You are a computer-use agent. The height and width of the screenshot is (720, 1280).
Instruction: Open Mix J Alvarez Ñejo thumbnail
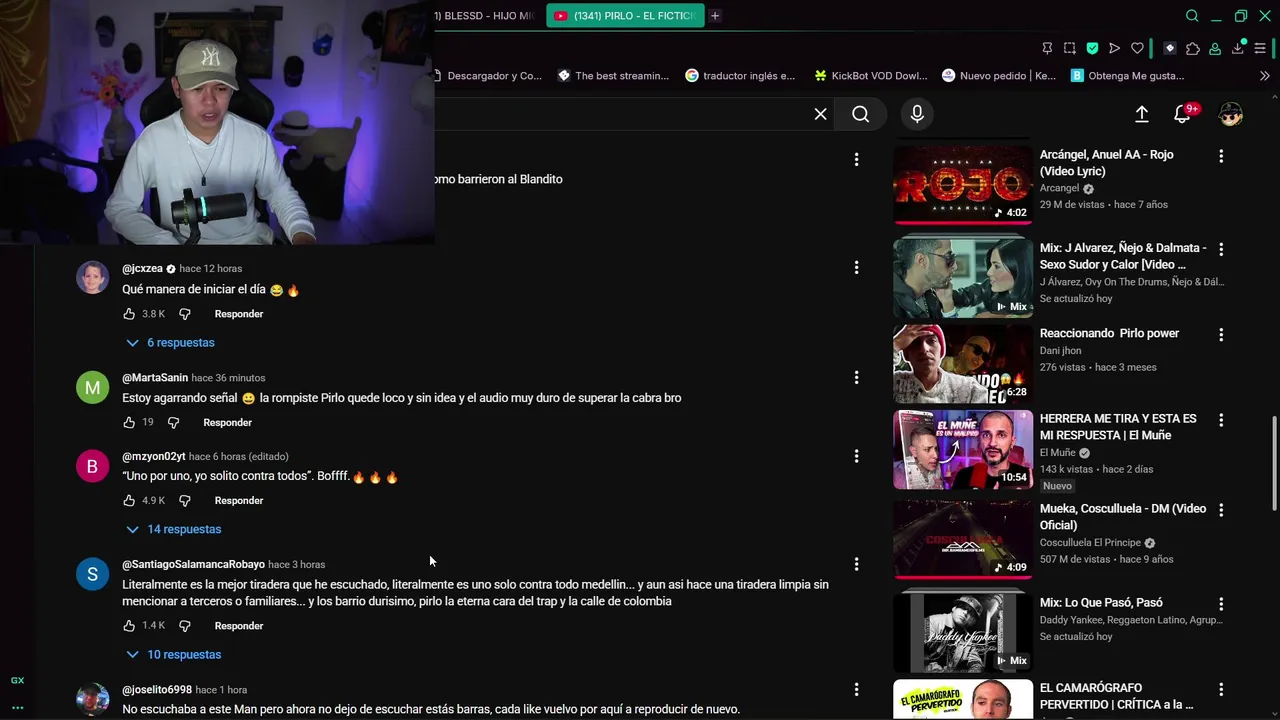coord(963,277)
